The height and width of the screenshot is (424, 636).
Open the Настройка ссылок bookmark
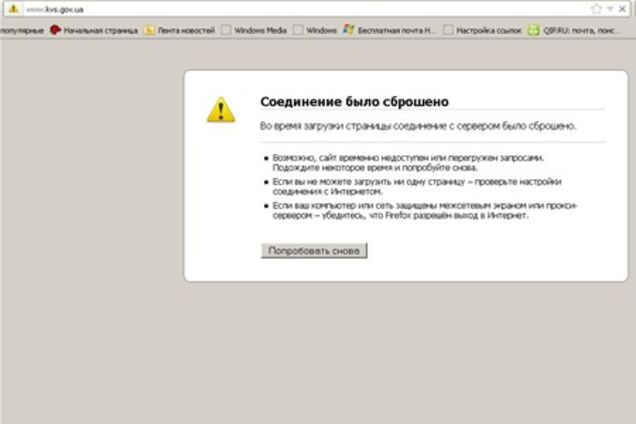tap(482, 30)
